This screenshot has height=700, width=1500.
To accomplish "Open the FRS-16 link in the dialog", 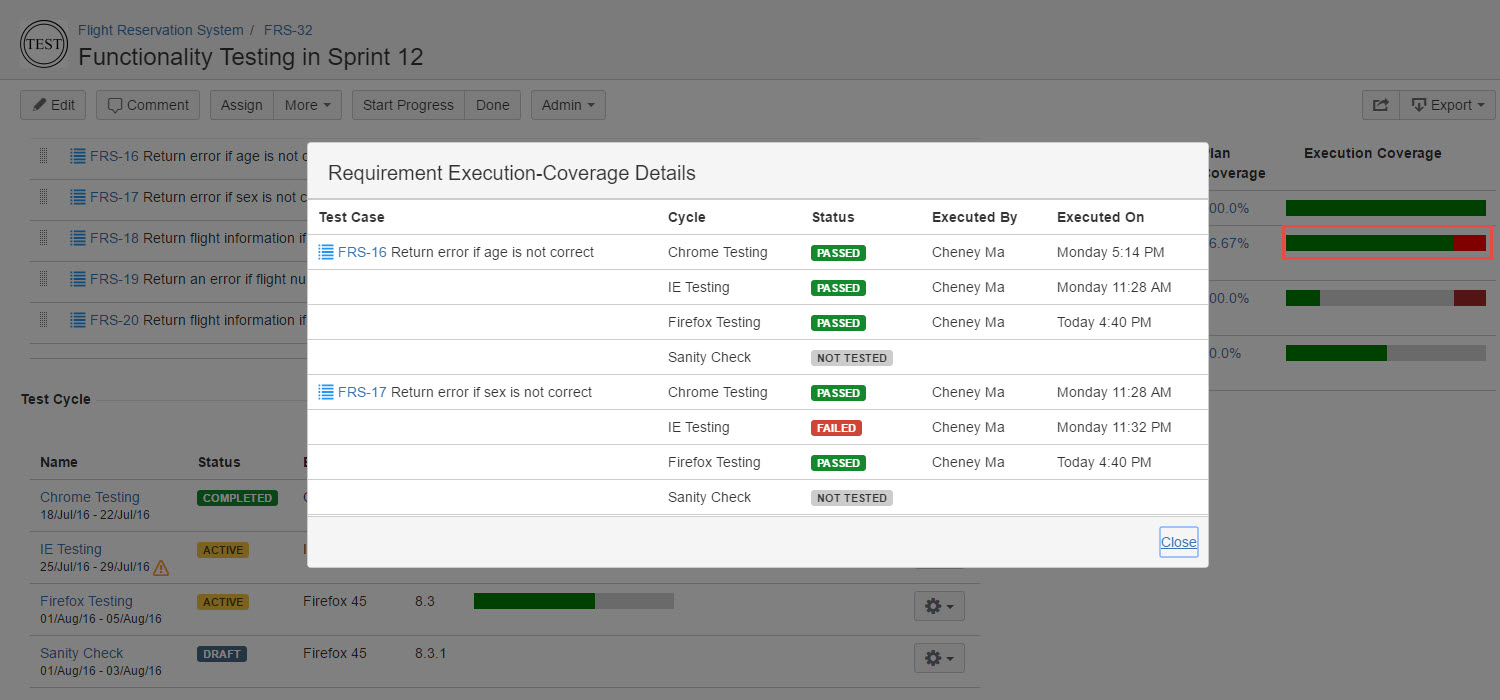I will pyautogui.click(x=362, y=252).
